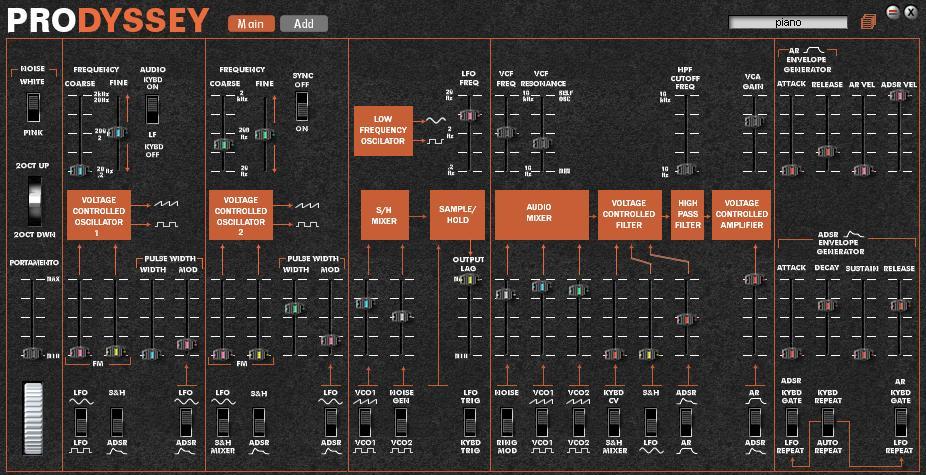This screenshot has width=926, height=475.
Task: Toggle the filter S&H/LFO modulation switch
Action: (650, 422)
